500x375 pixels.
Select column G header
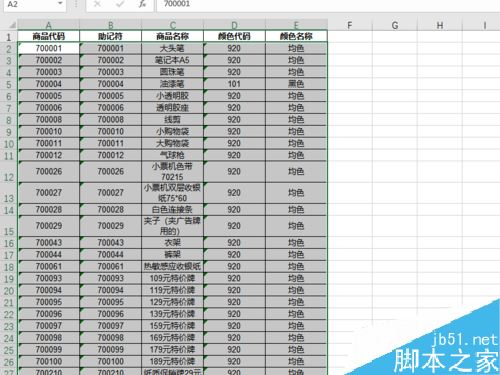click(395, 25)
